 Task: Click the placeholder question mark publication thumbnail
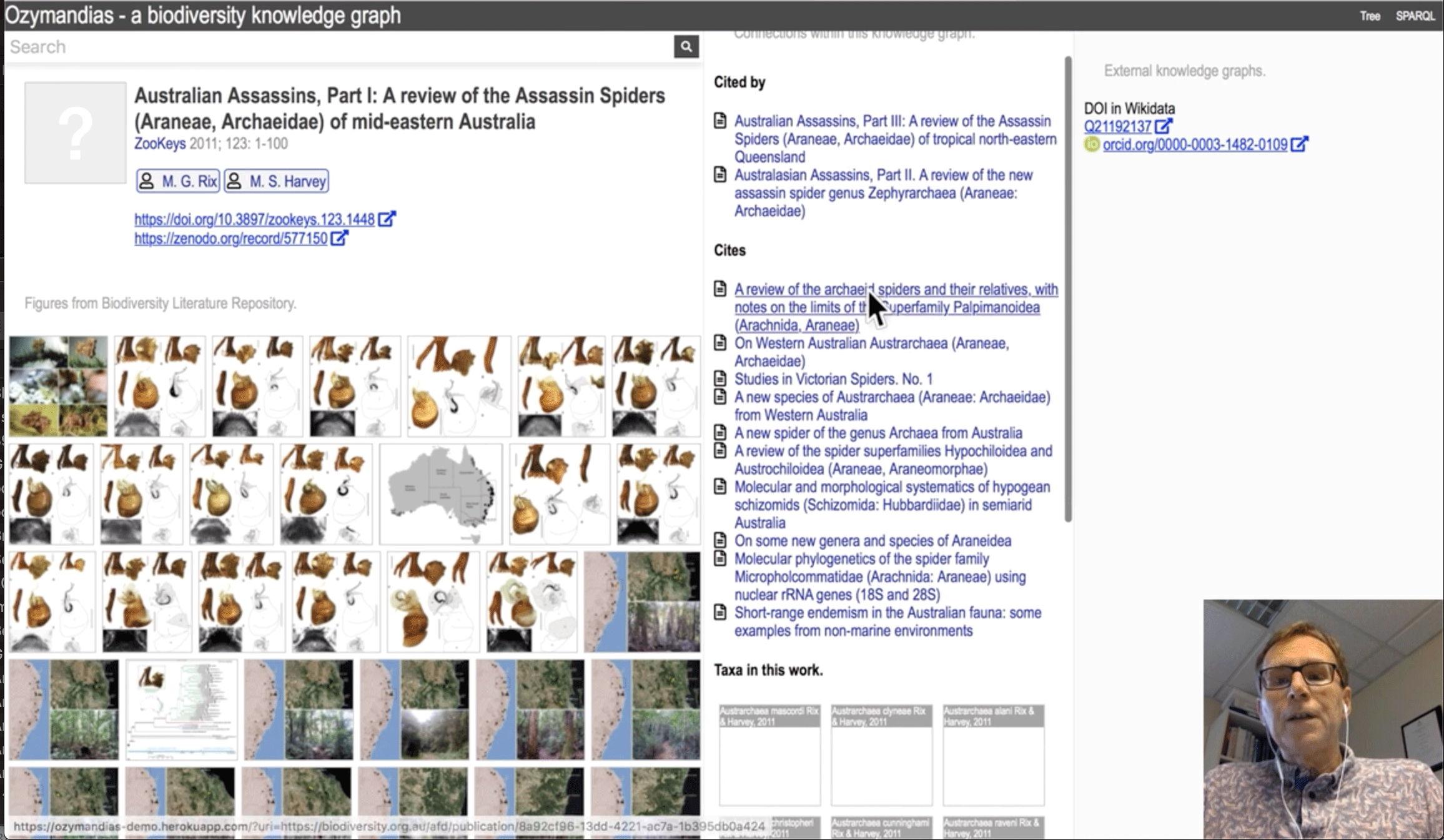(76, 133)
